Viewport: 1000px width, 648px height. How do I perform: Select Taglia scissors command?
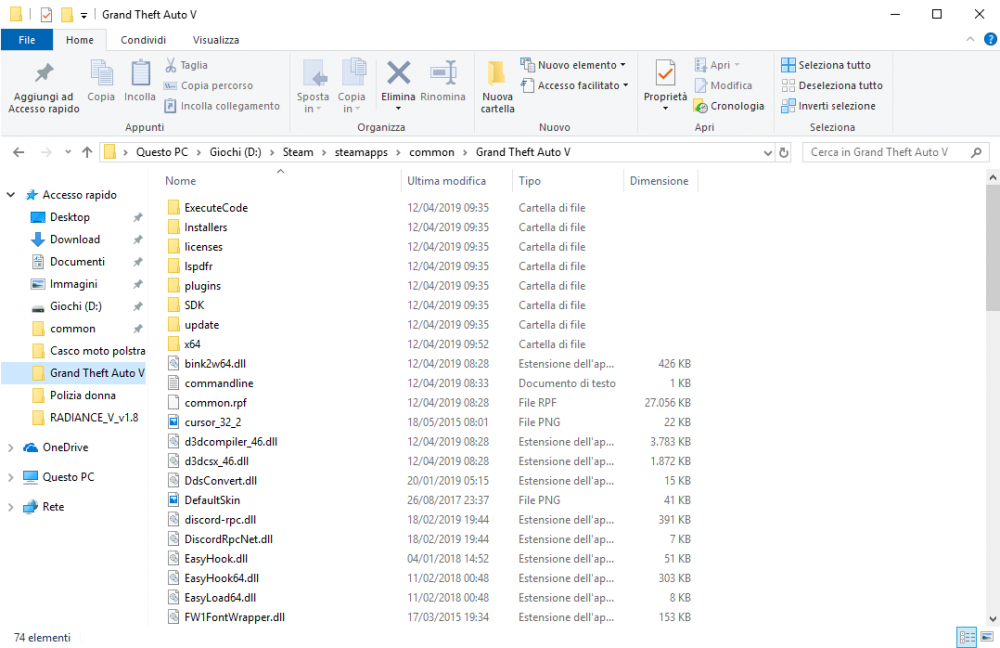point(187,65)
